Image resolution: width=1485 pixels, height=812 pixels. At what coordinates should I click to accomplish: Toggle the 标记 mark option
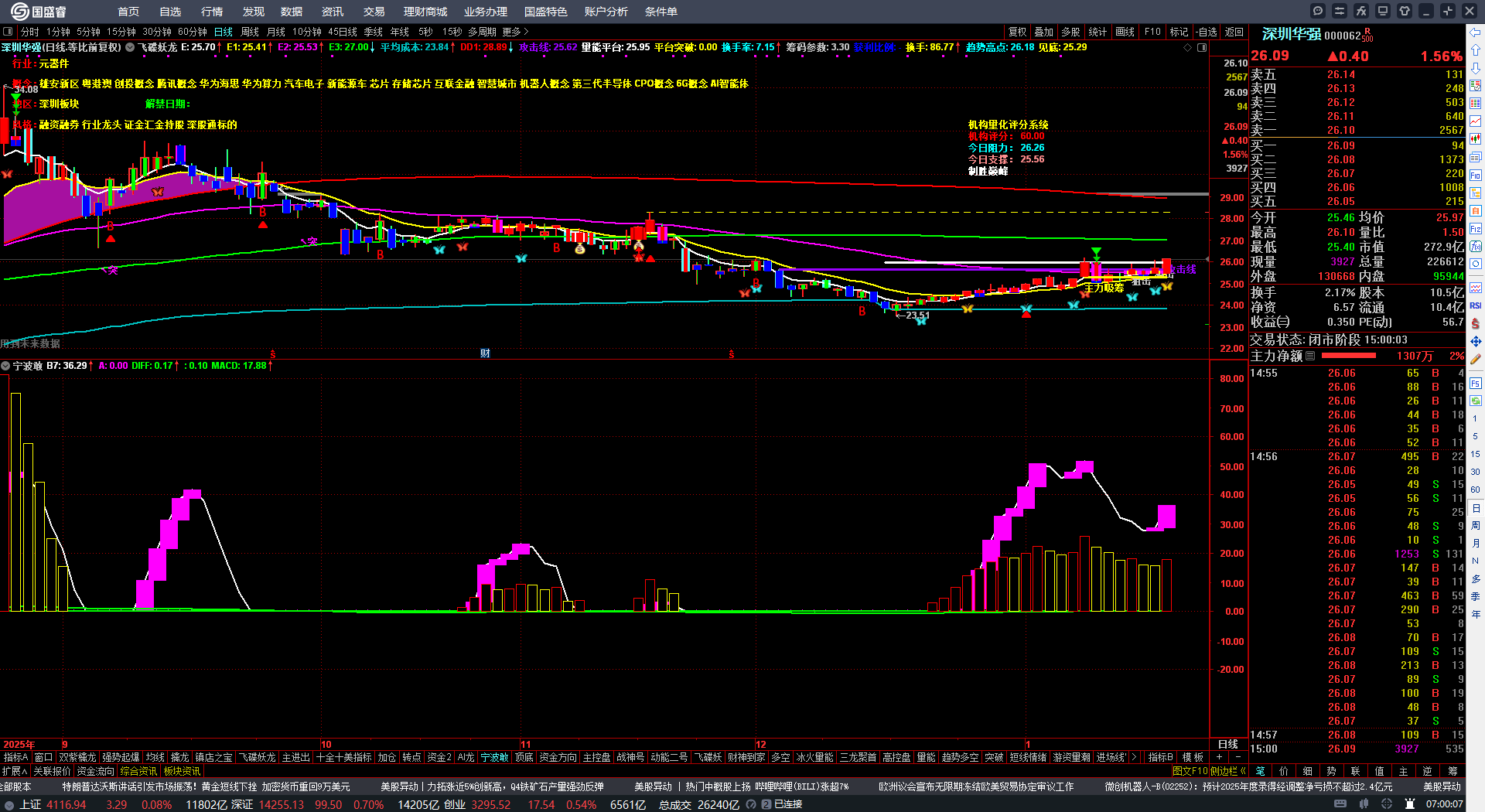click(1179, 32)
